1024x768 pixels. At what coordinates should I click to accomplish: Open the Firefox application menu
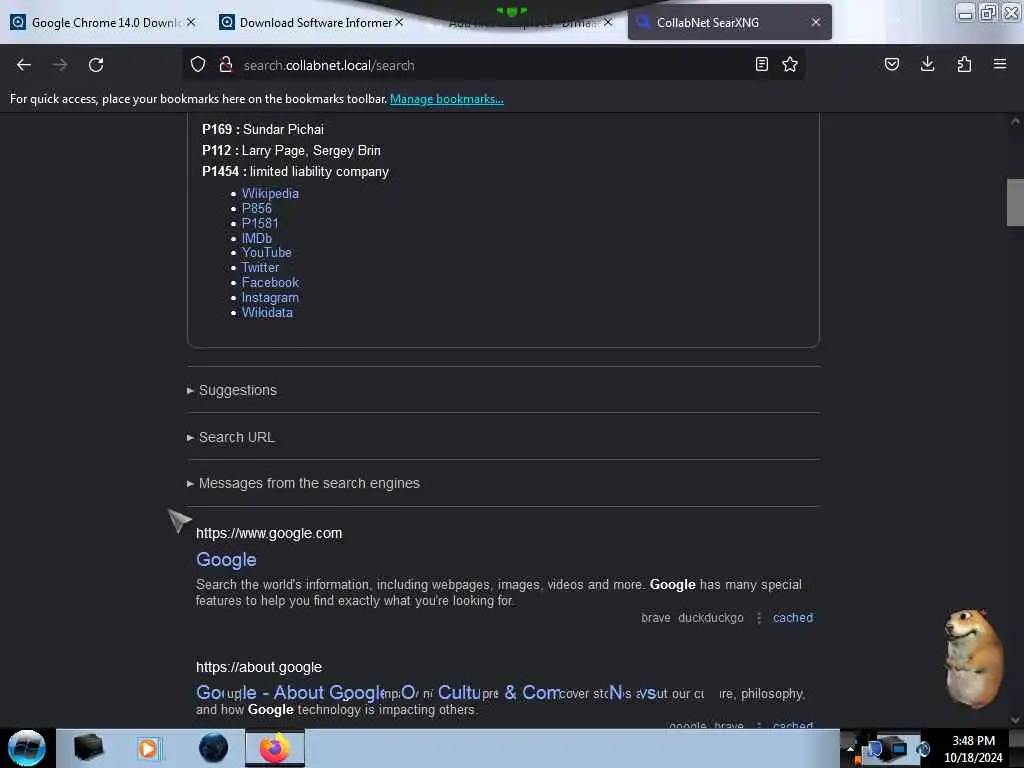pos(1000,64)
